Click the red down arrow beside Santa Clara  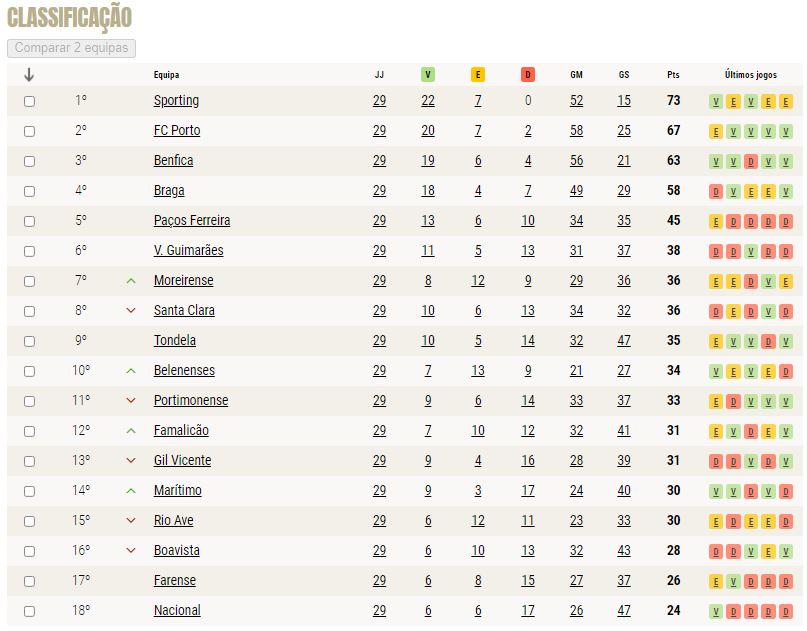(x=131, y=310)
